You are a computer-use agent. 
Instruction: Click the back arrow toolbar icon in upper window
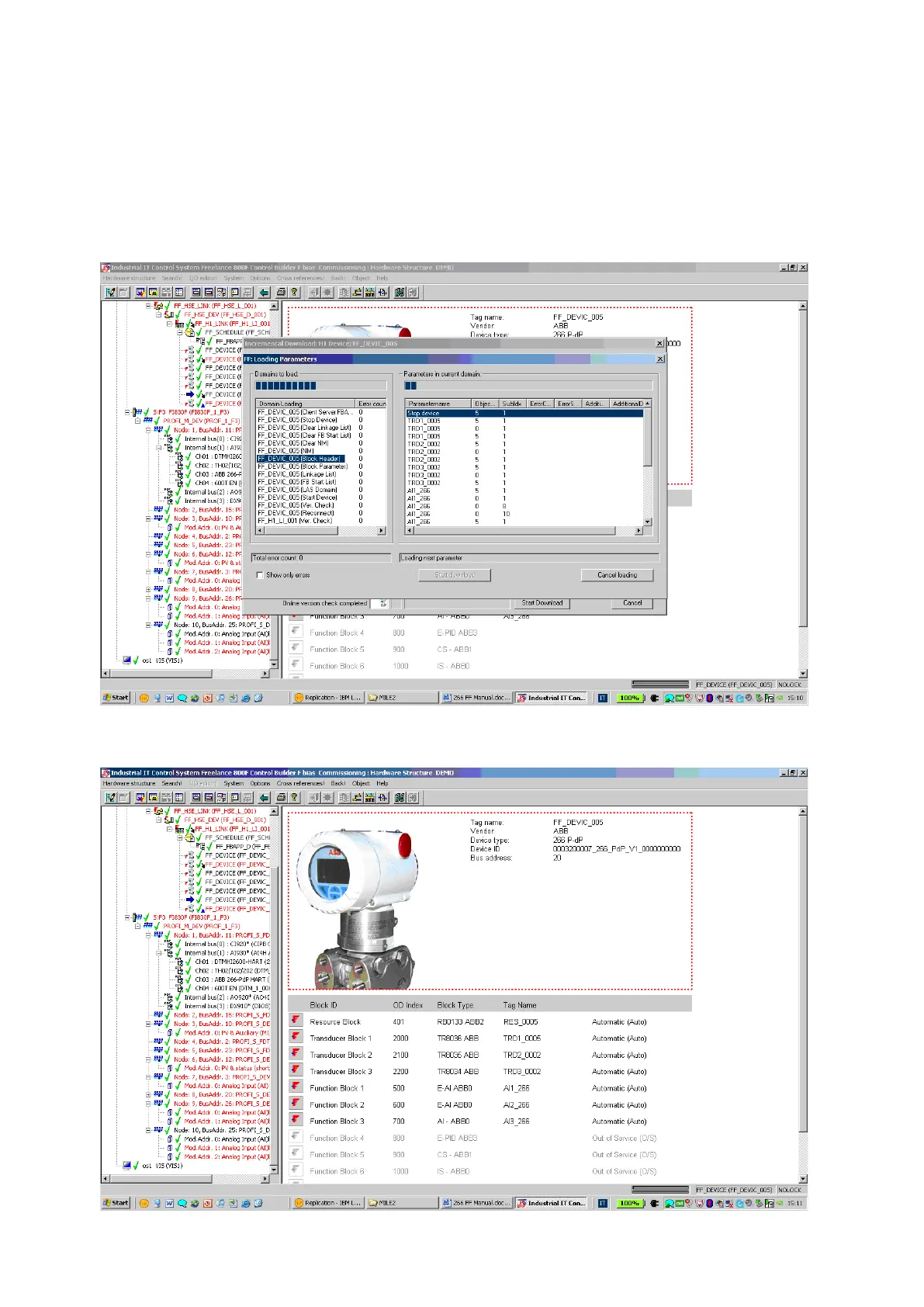tap(265, 293)
